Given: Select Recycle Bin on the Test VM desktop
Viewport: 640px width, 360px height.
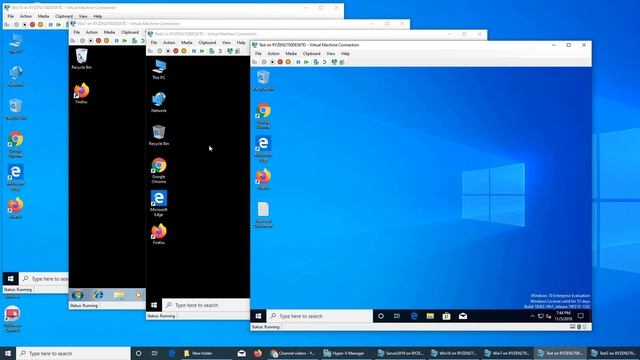Looking at the screenshot, I should coord(263,80).
